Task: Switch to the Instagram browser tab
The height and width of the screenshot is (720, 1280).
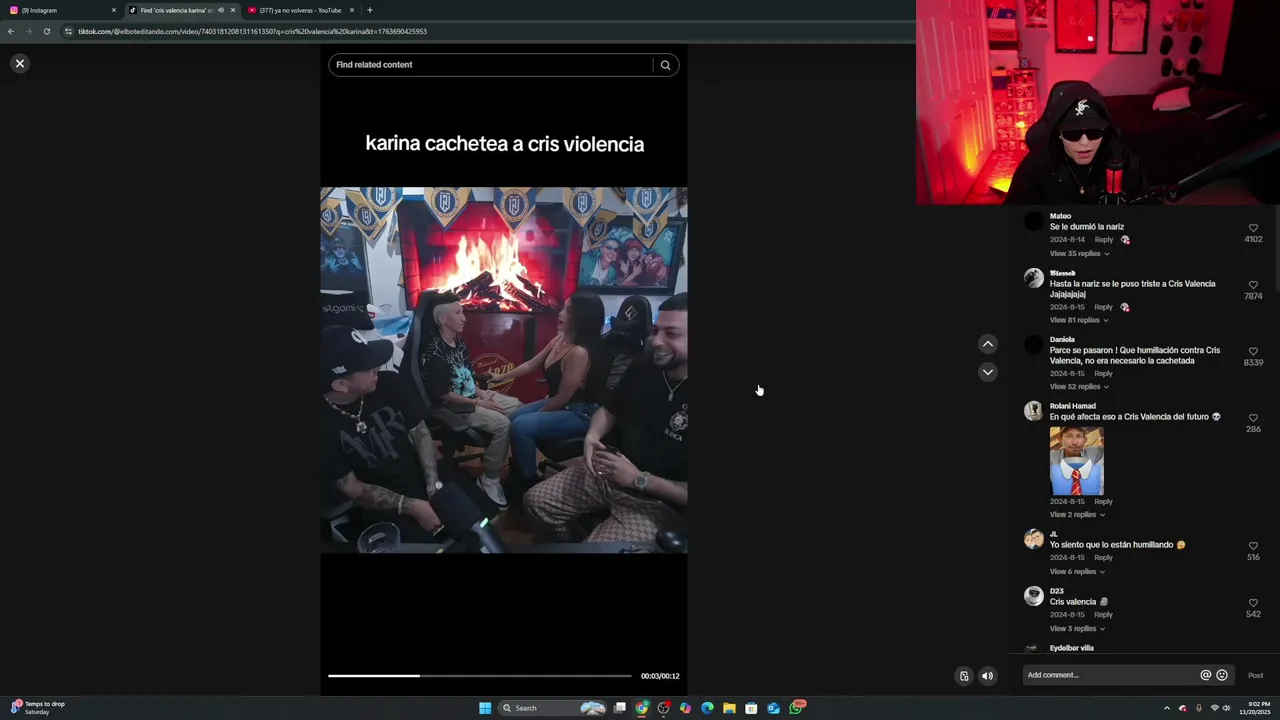Action: coord(60,10)
